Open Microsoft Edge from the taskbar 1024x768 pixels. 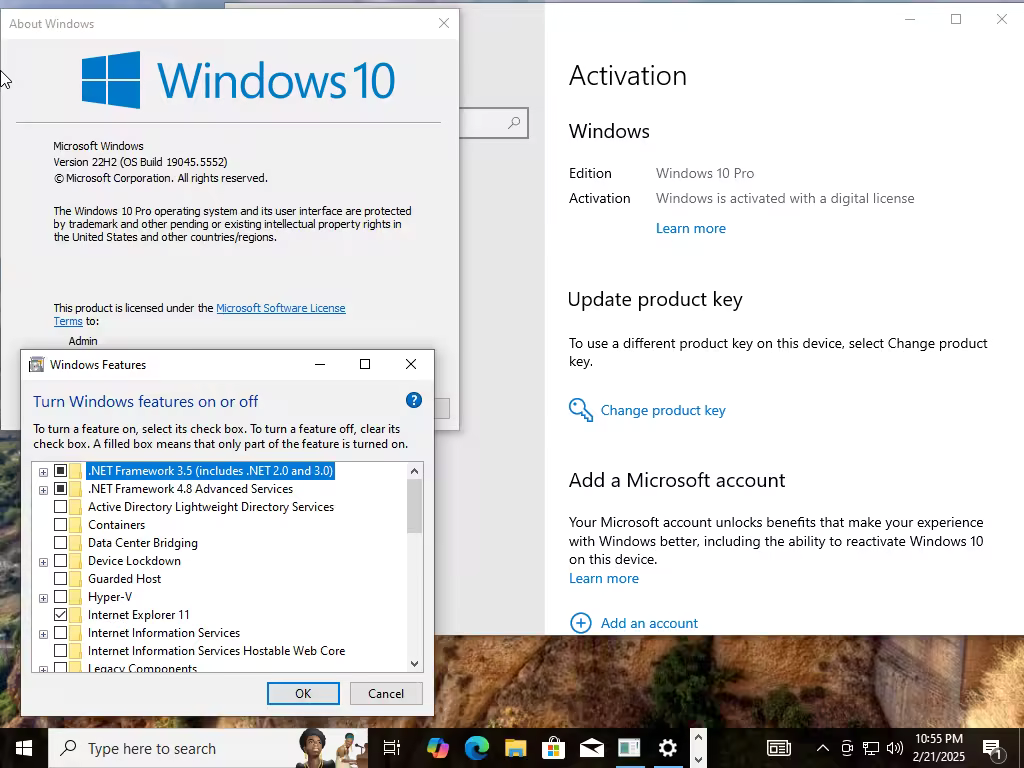point(477,748)
